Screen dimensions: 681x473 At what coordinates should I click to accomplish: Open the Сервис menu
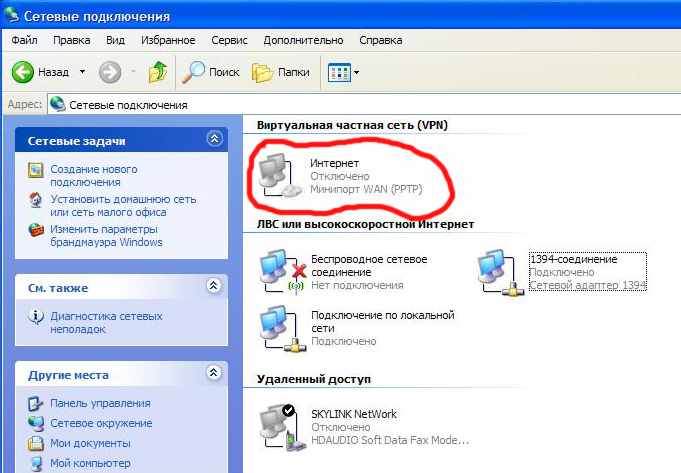pos(229,40)
